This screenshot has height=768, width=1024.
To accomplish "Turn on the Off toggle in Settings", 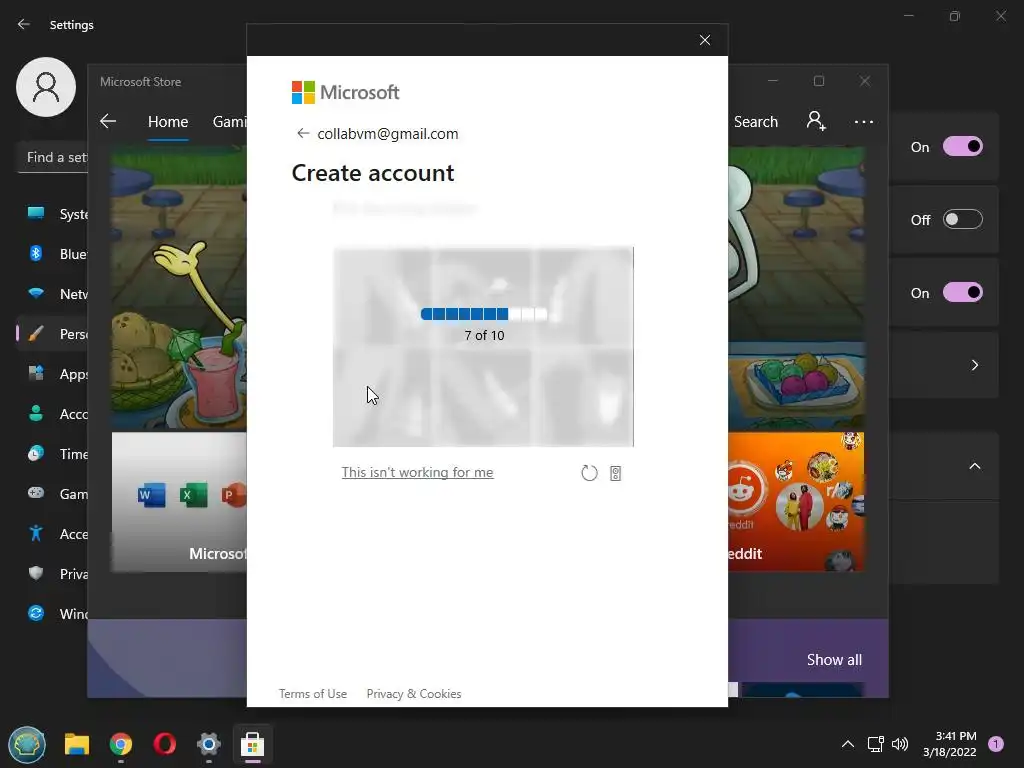I will [x=962, y=219].
